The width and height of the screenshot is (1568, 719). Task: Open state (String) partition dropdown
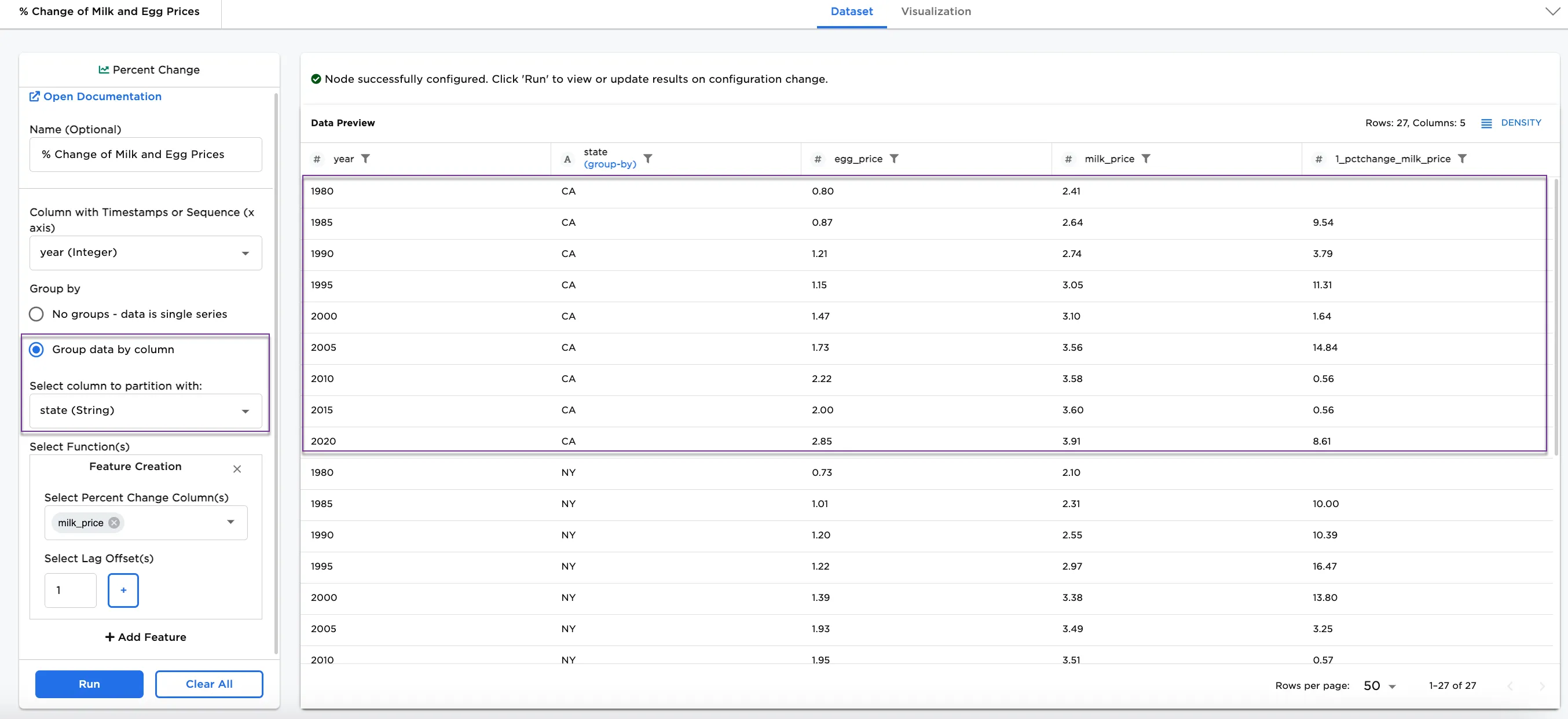(x=145, y=411)
